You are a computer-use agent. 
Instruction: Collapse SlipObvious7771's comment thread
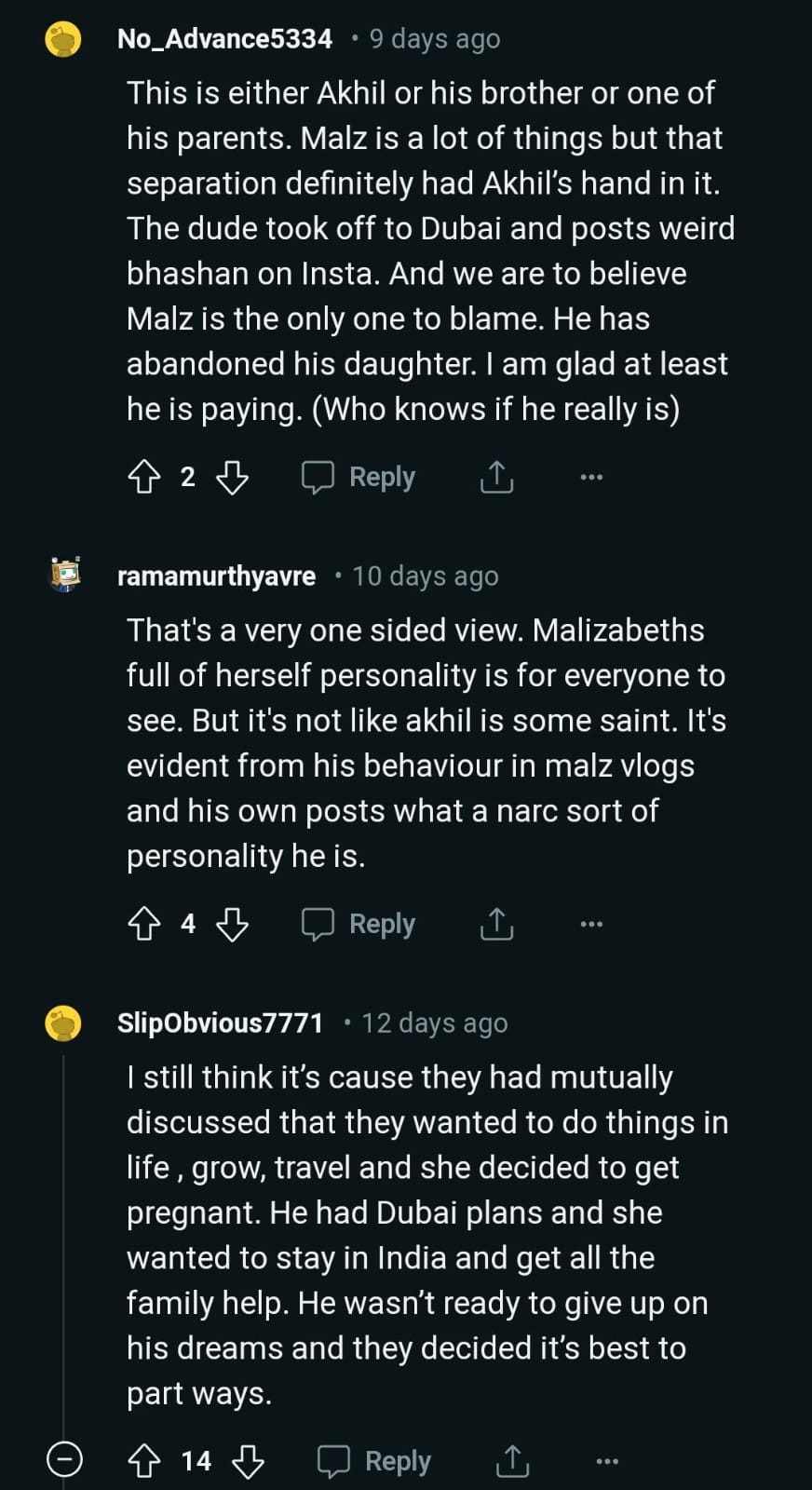[64, 1459]
